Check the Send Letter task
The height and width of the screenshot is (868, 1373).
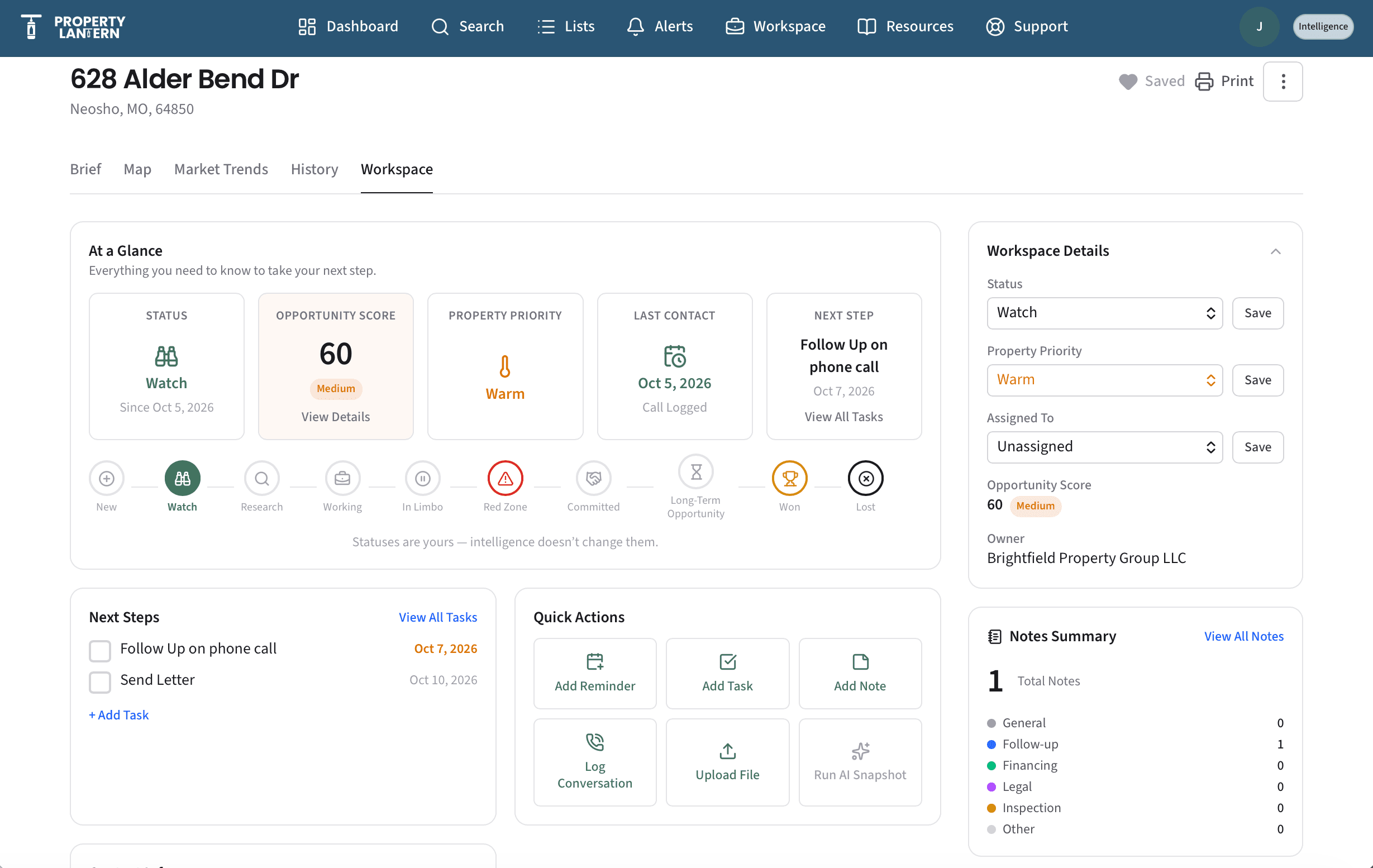(100, 682)
